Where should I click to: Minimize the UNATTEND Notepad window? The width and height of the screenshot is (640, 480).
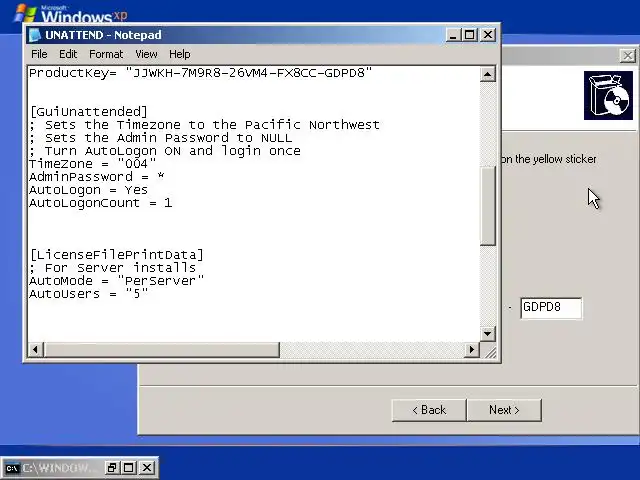click(453, 35)
